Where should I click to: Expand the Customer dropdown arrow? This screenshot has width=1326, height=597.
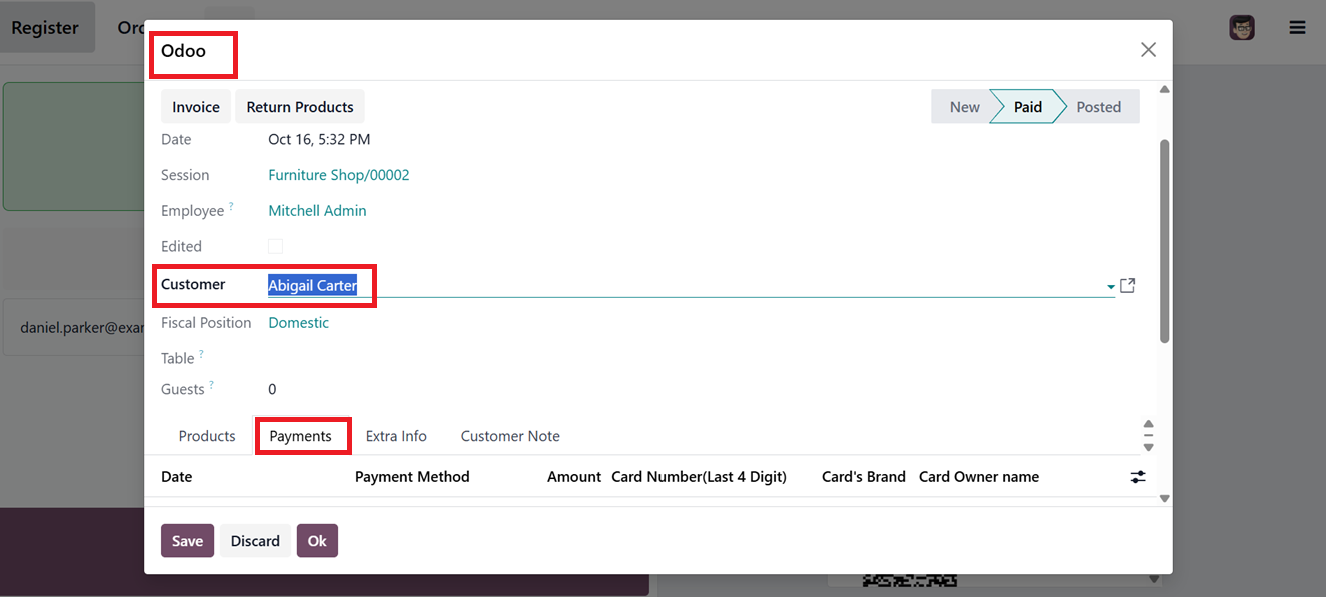click(1110, 287)
